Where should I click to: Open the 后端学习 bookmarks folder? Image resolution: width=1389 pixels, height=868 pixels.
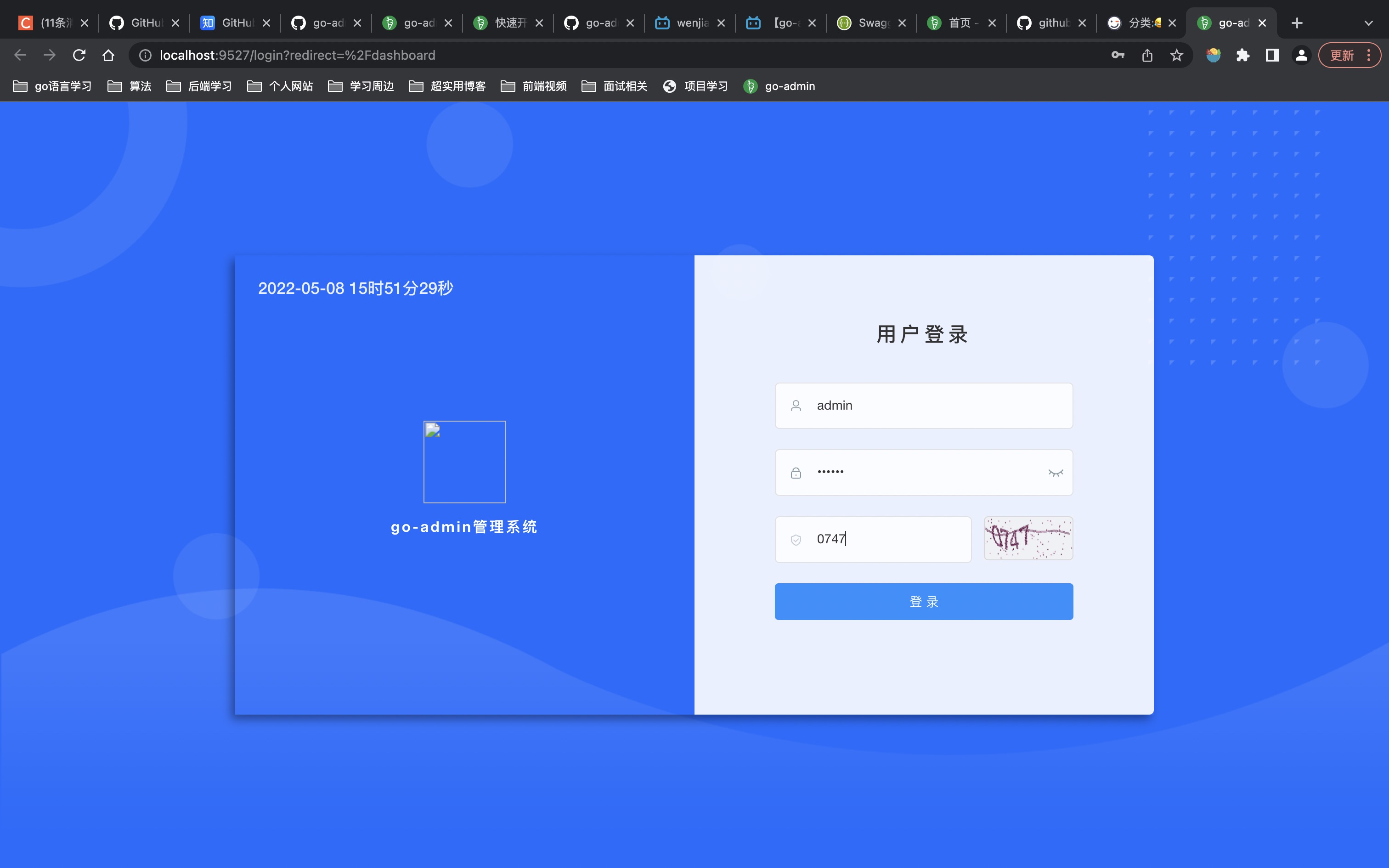click(198, 86)
